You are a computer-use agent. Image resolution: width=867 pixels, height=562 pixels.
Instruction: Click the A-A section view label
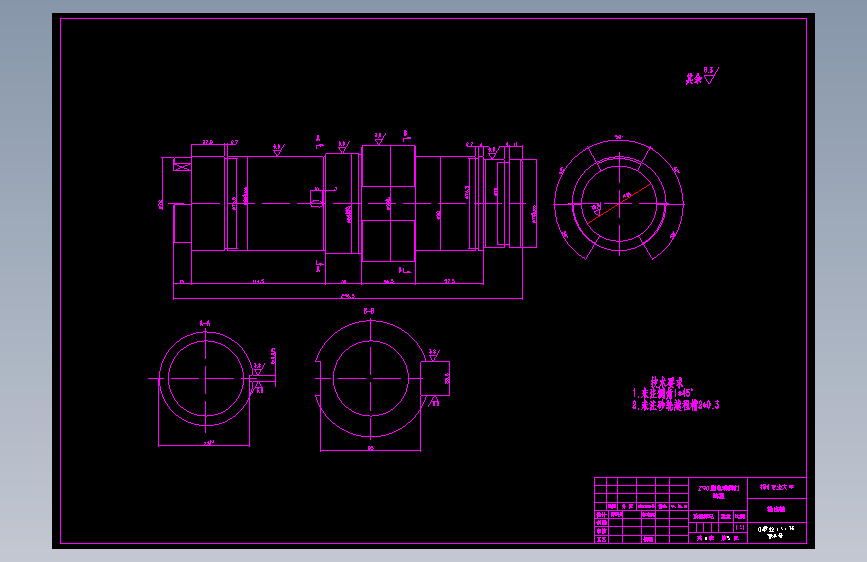coord(205,324)
